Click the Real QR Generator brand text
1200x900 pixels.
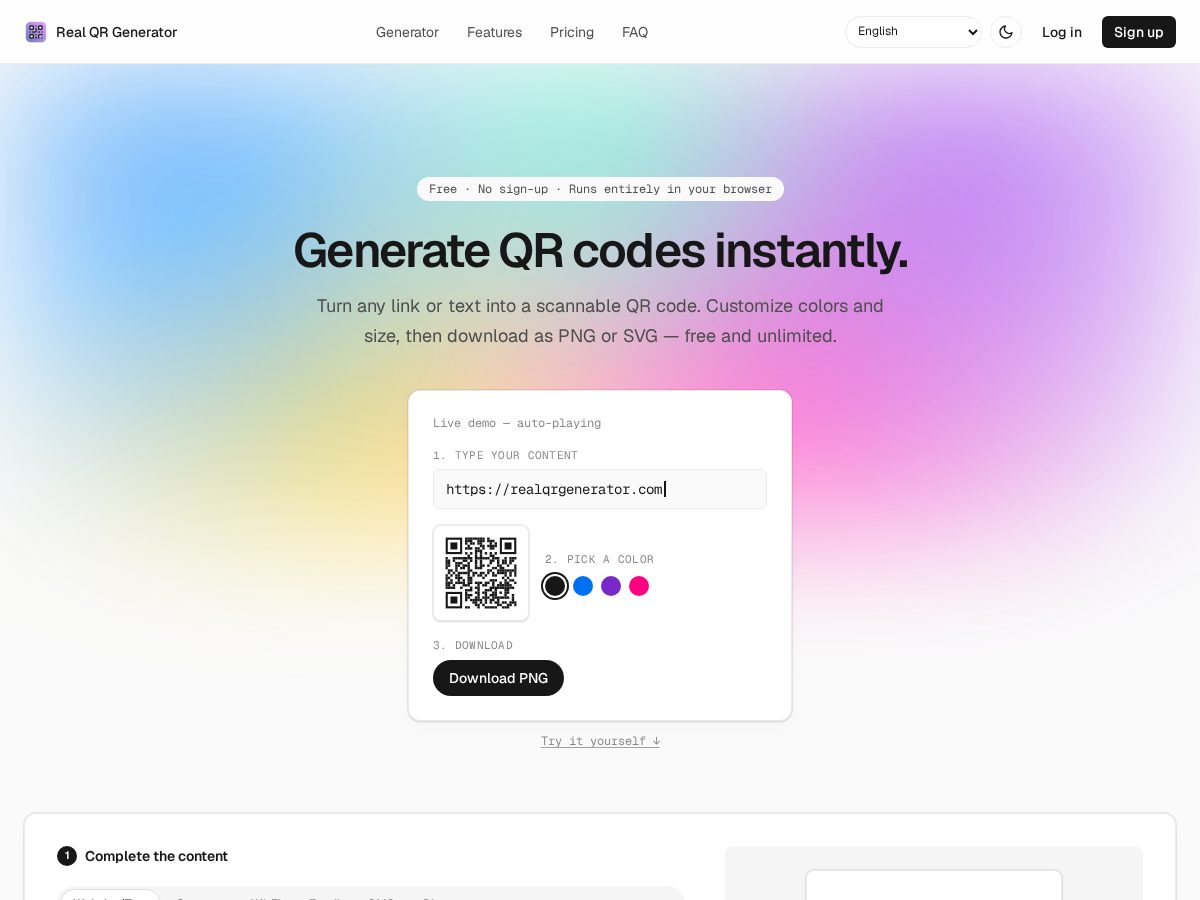click(x=116, y=32)
